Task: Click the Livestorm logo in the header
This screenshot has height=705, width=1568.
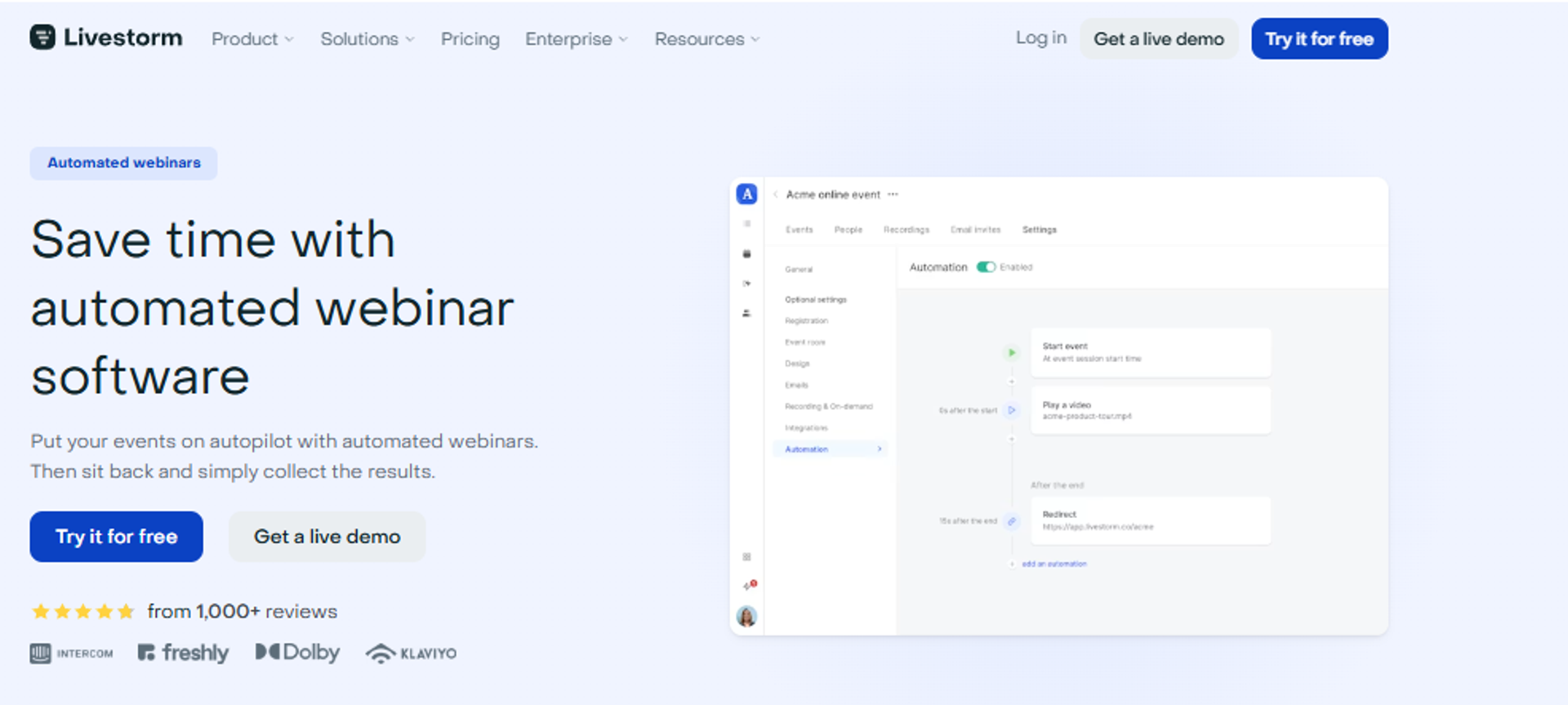Action: (x=106, y=38)
